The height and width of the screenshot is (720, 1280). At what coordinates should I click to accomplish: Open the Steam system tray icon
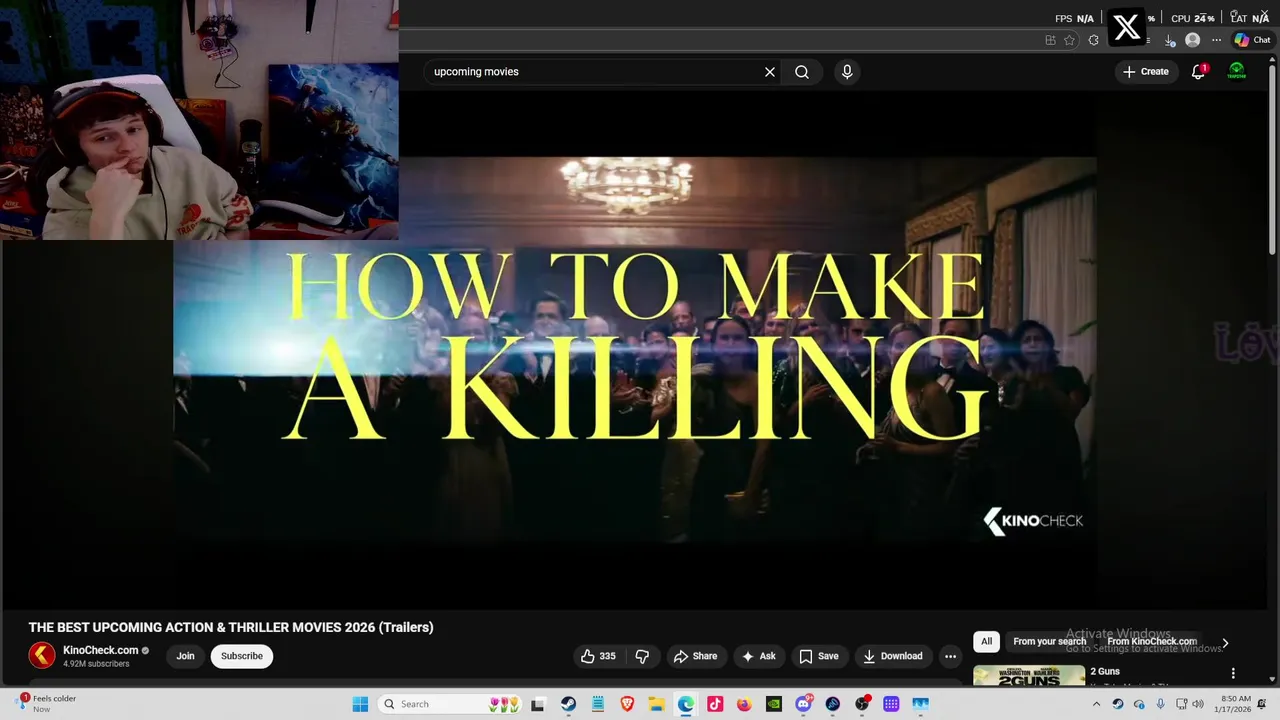[1118, 704]
